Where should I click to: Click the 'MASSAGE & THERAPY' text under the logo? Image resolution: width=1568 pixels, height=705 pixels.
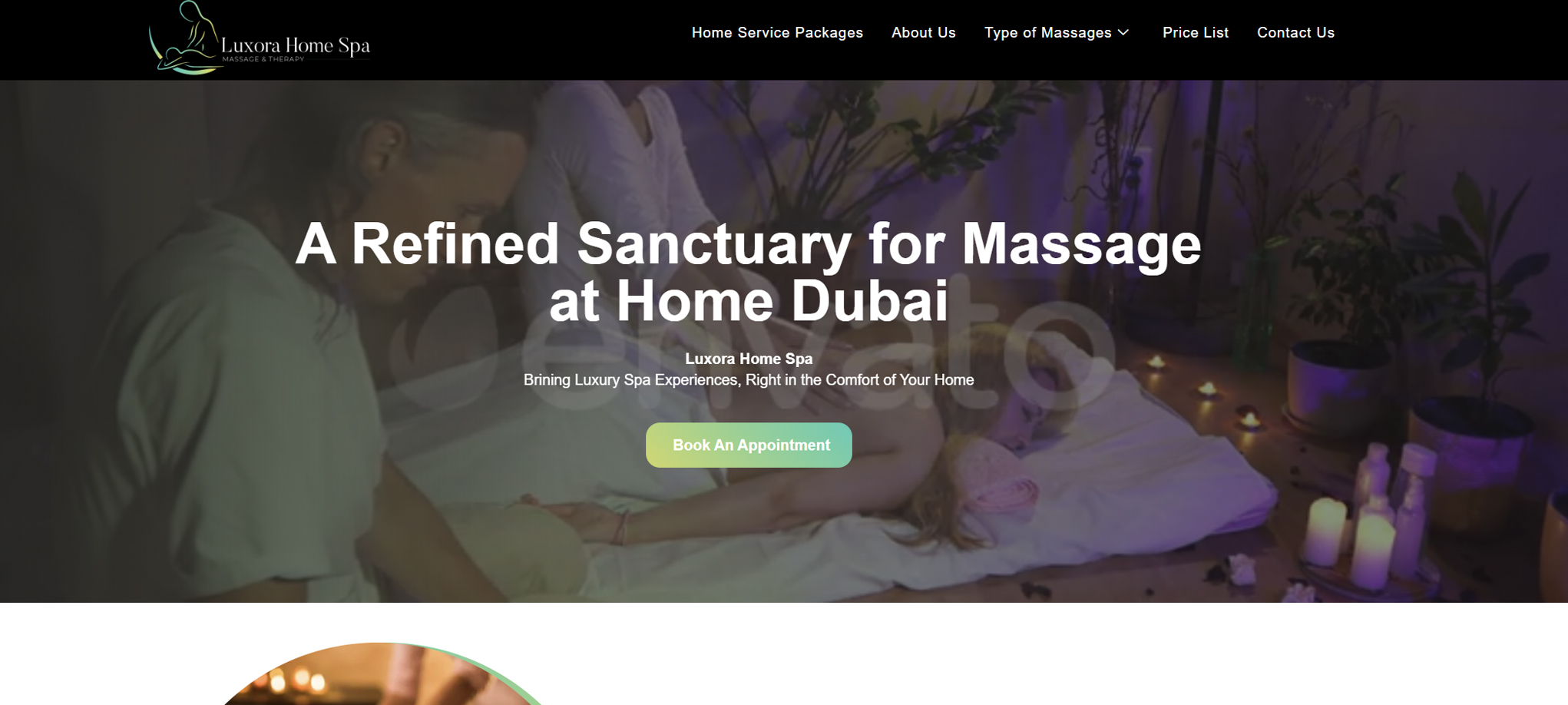pos(263,59)
